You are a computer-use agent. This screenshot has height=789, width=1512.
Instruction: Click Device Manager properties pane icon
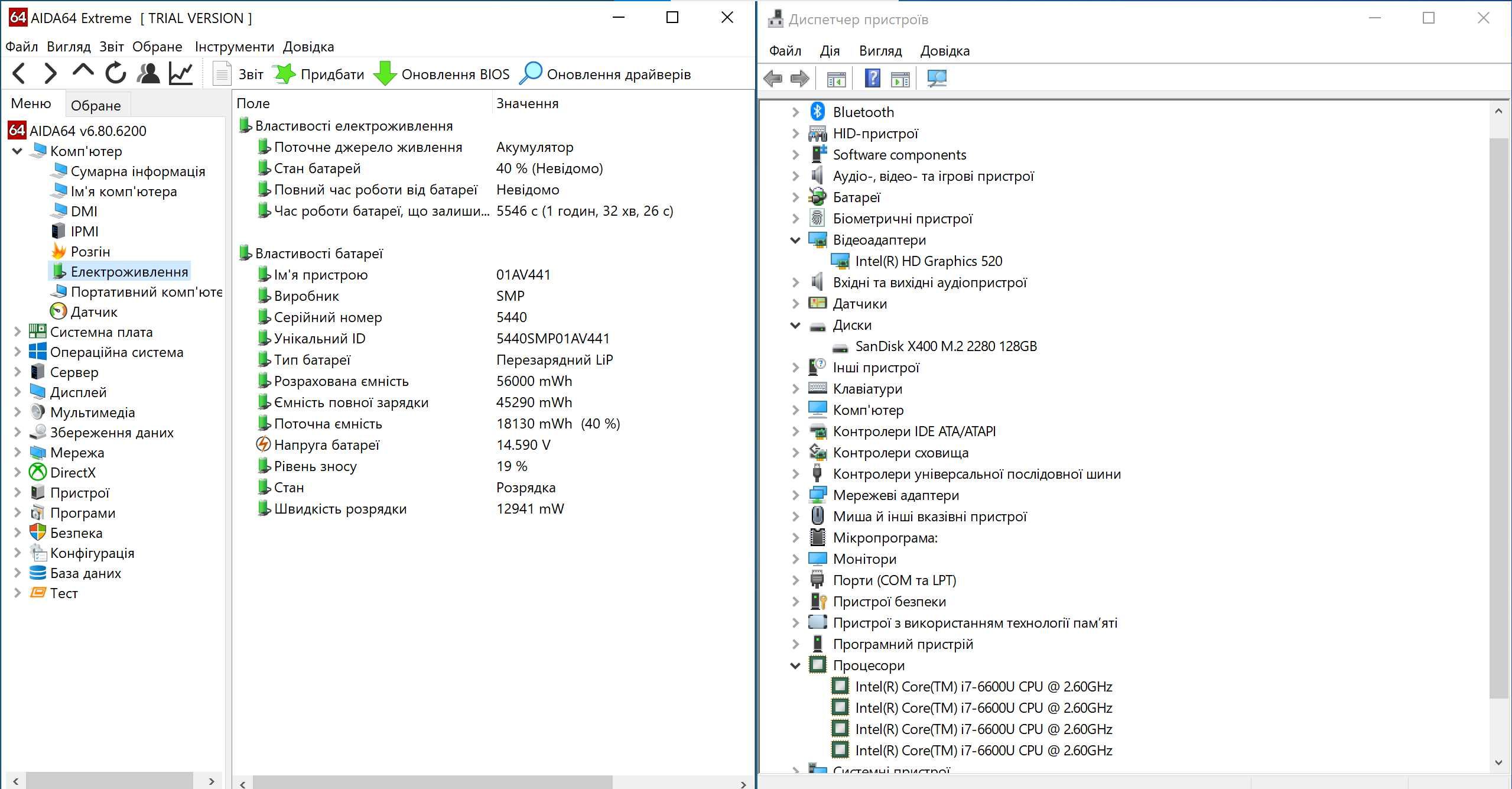(x=836, y=79)
